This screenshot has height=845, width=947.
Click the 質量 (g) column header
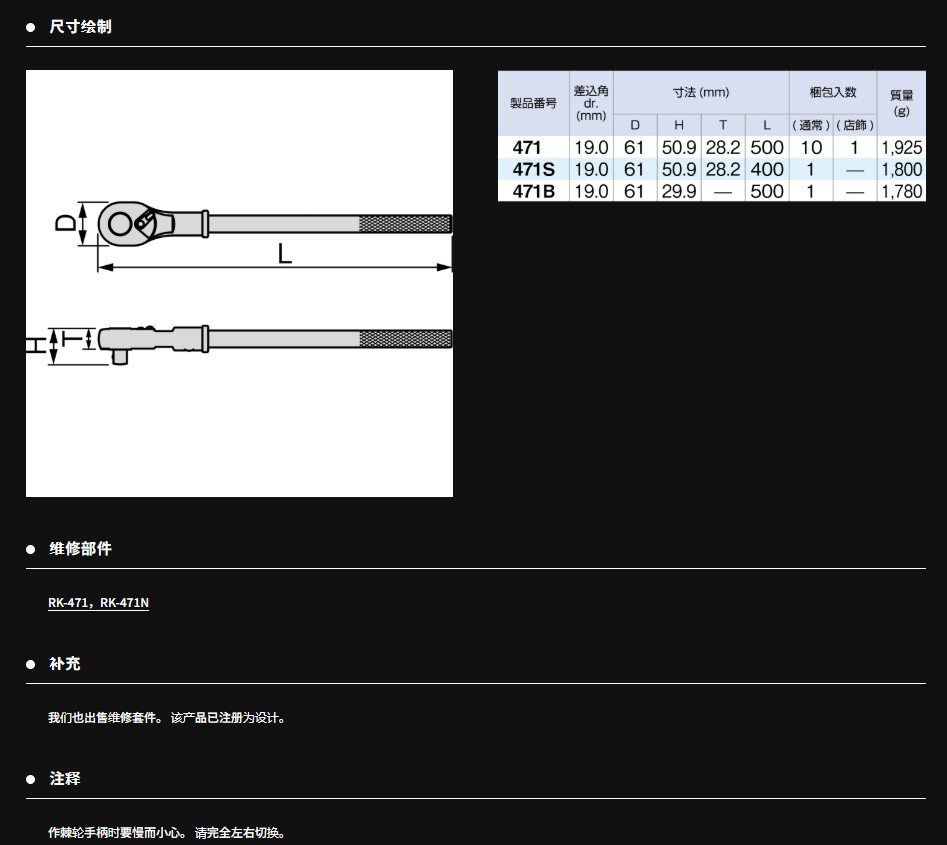pos(901,103)
